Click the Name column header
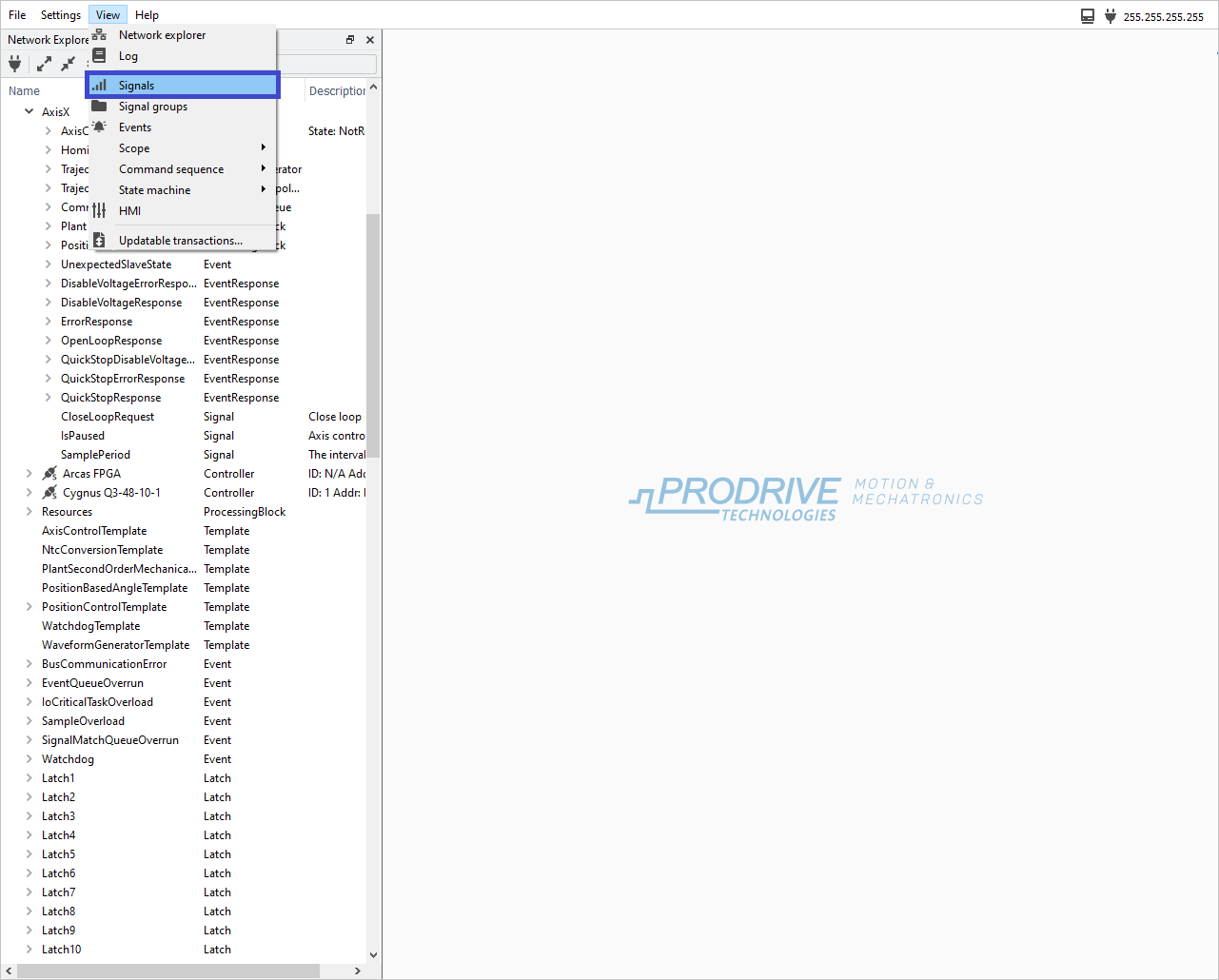The width and height of the screenshot is (1219, 980). click(x=25, y=91)
